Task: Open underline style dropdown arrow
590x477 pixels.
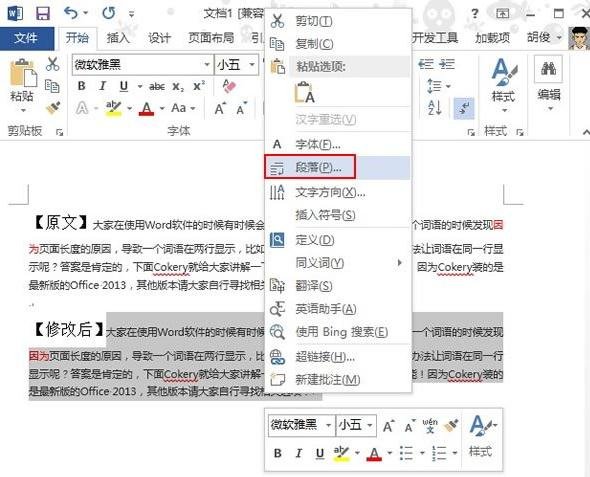Action: click(140, 87)
